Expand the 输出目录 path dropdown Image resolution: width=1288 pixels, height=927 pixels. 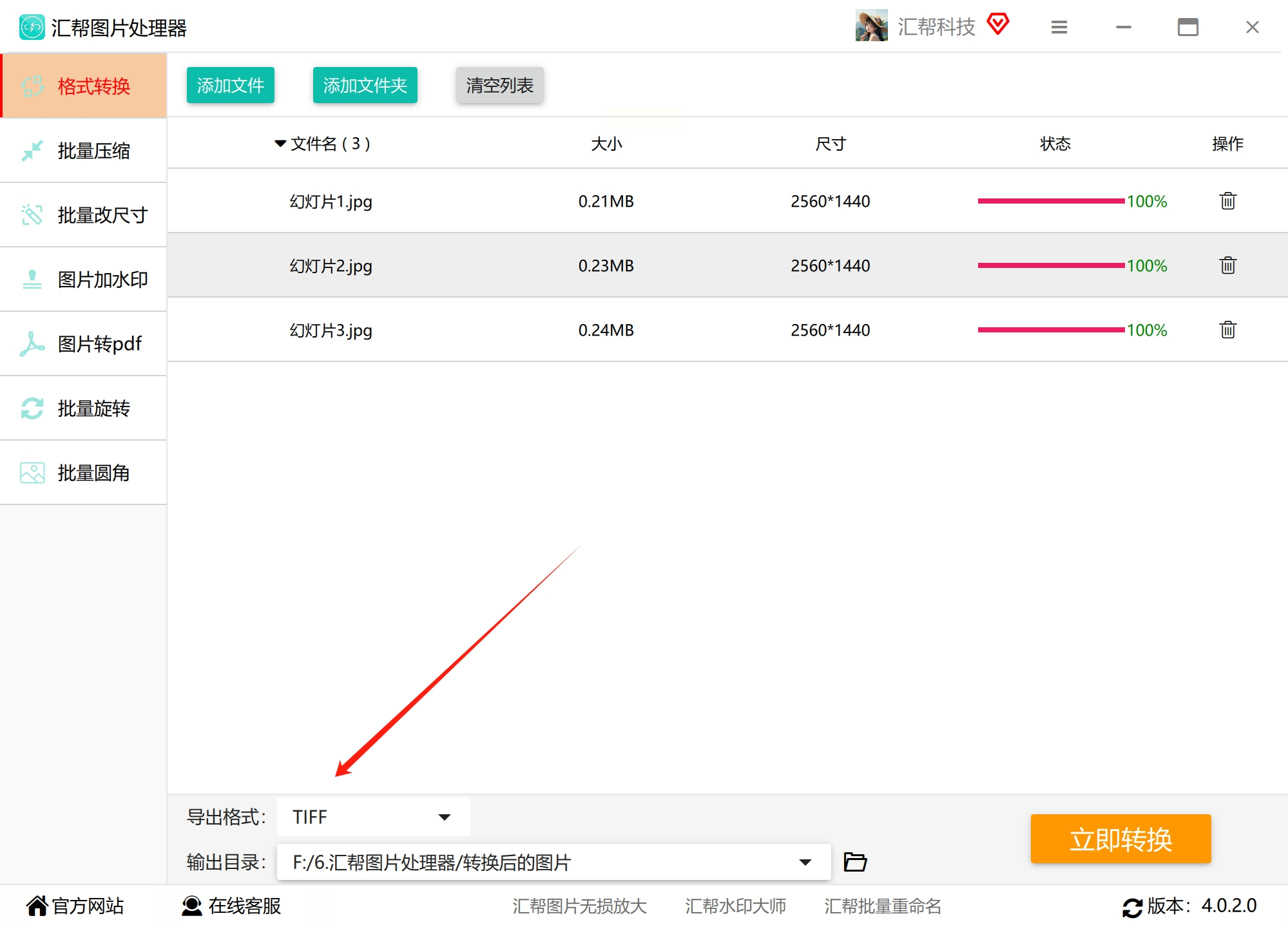point(805,862)
